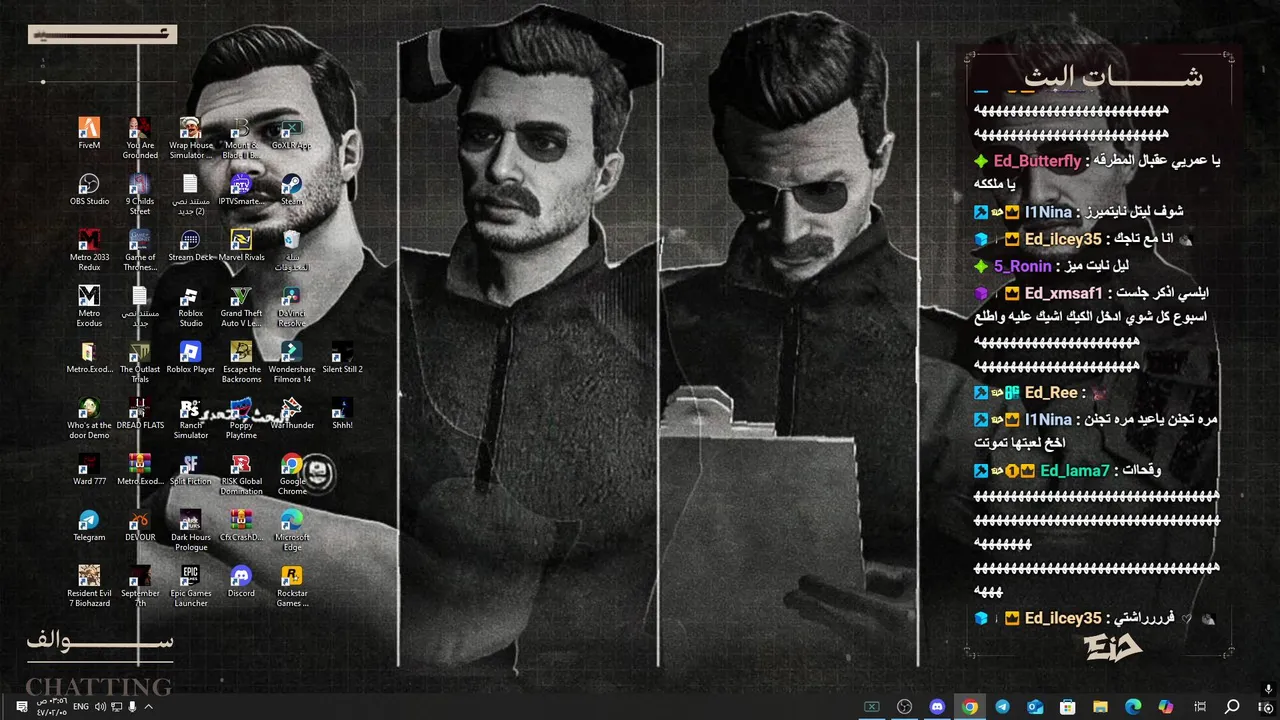Select the Shhh! desktop icon
The image size is (1280, 720).
pos(342,414)
